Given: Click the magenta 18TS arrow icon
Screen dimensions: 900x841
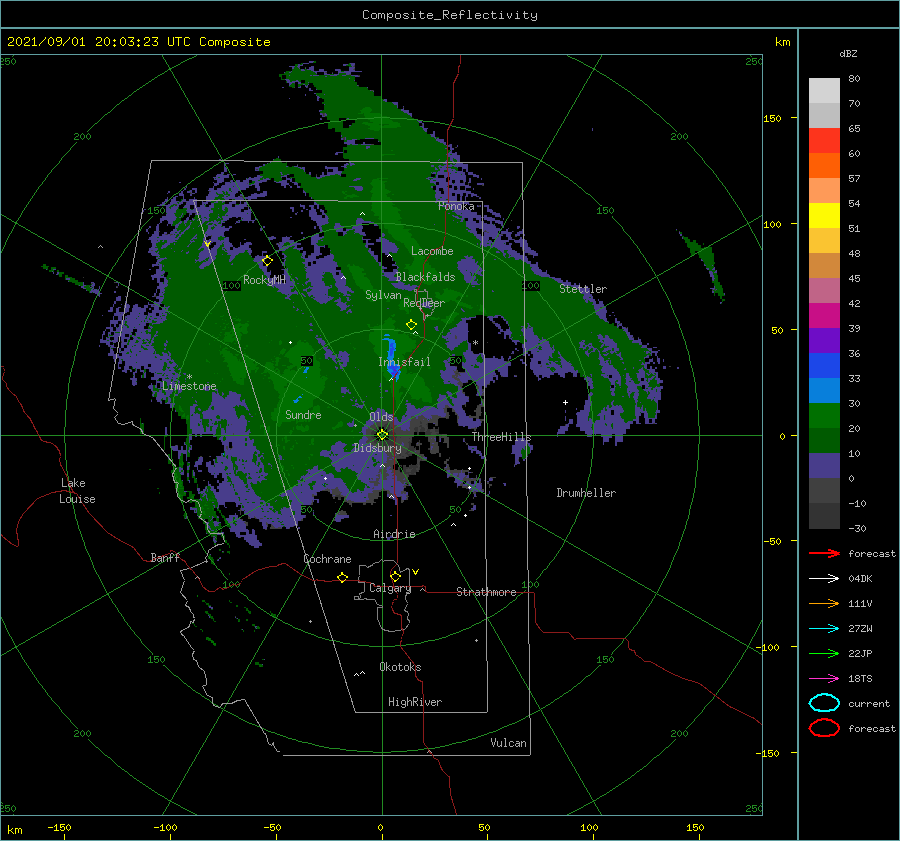Looking at the screenshot, I should pos(824,679).
